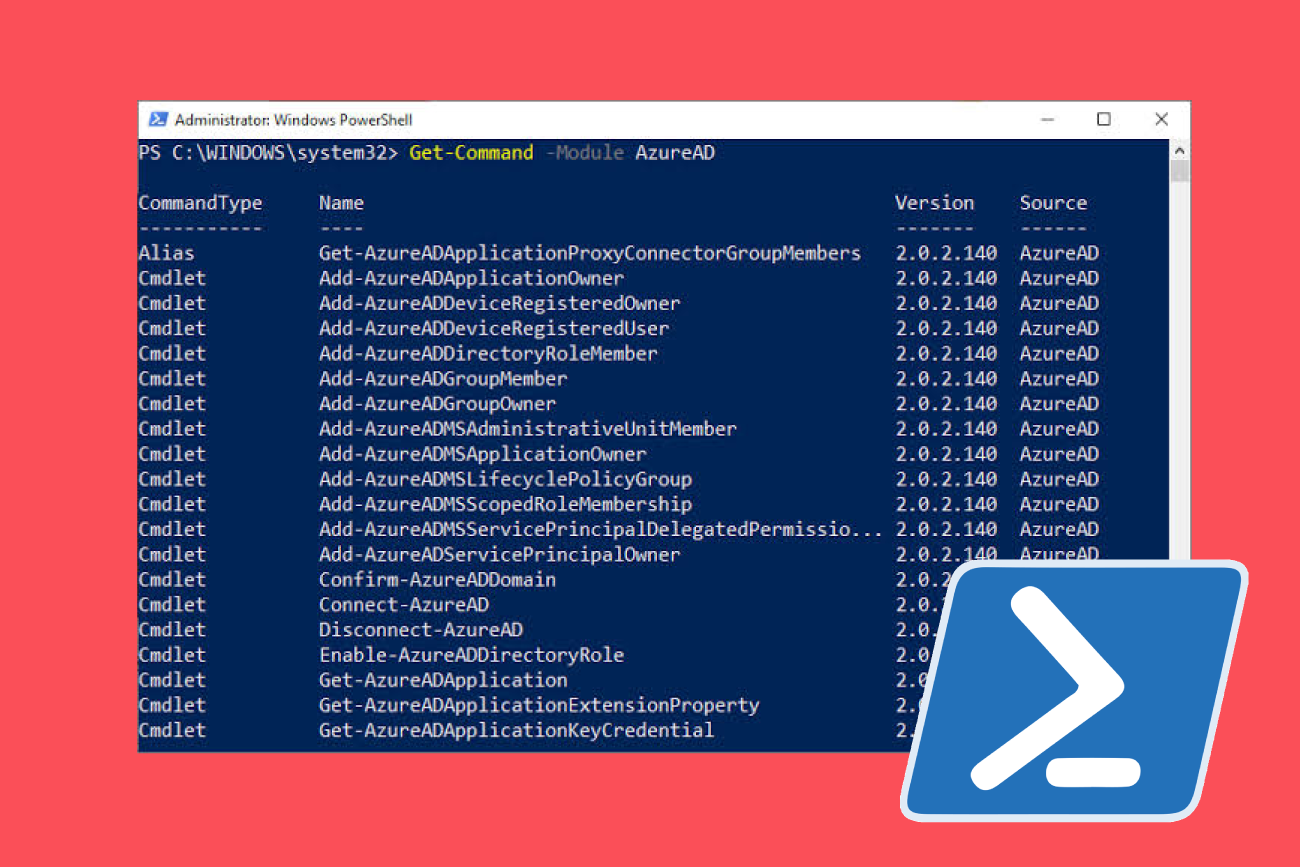Click 'Add-AzureADGroupMember' entry
Viewport: 1300px width, 867px height.
[443, 378]
